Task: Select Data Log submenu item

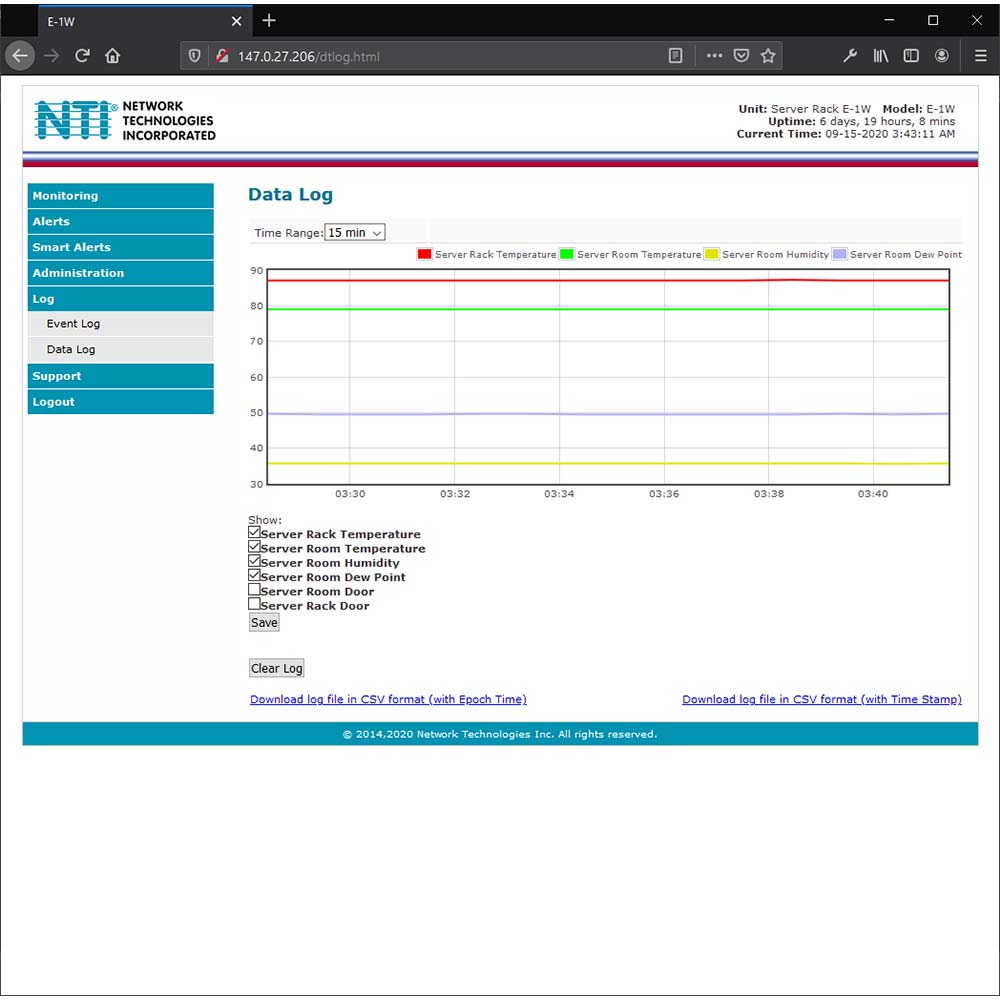Action: (x=121, y=349)
